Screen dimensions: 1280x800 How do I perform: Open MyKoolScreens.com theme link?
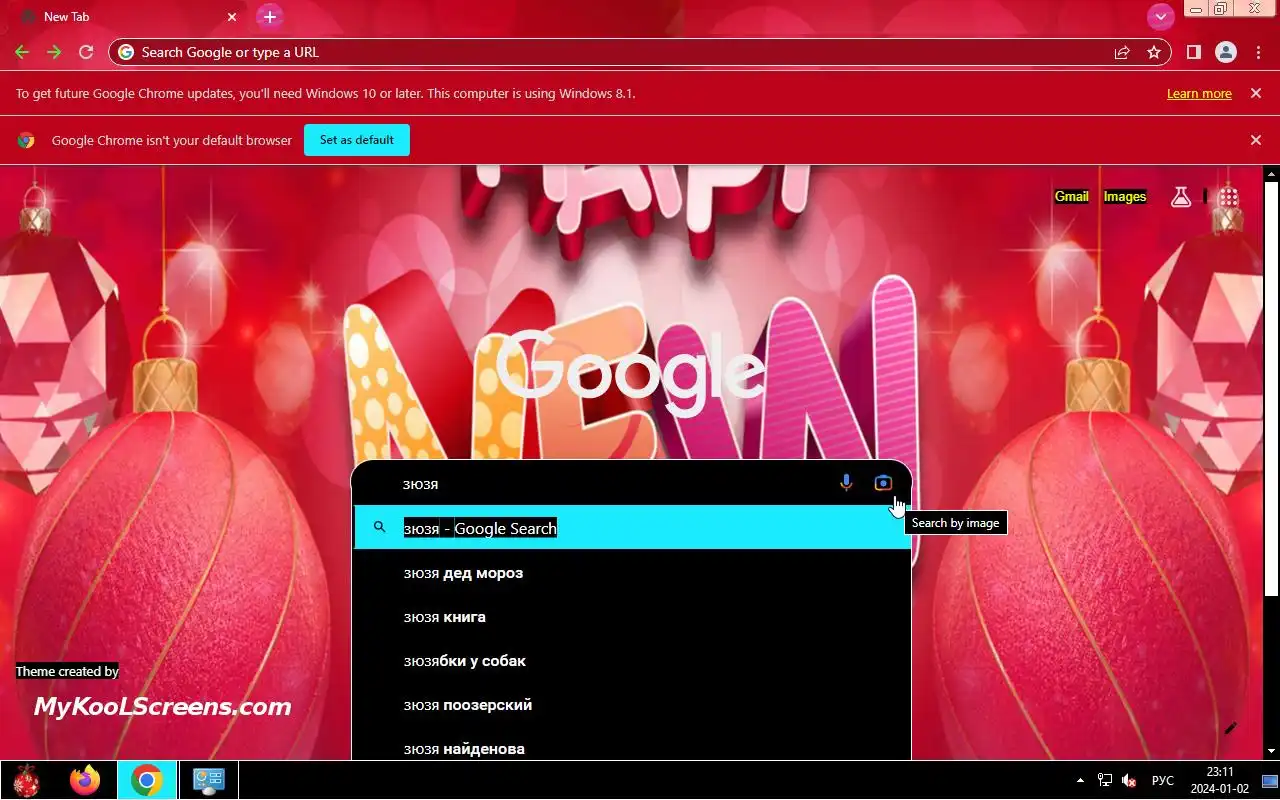(x=162, y=707)
